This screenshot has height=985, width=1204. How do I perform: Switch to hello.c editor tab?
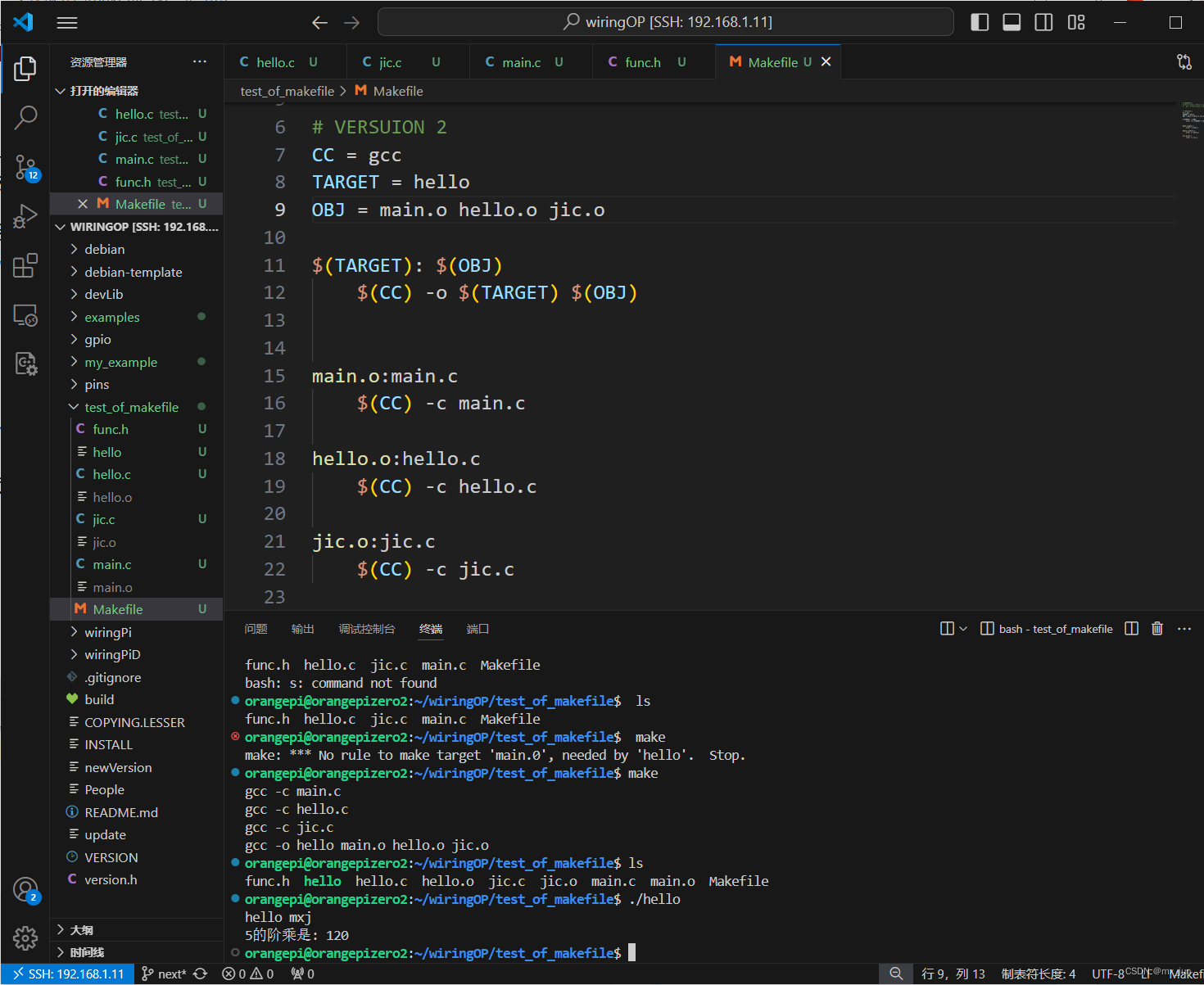click(285, 62)
